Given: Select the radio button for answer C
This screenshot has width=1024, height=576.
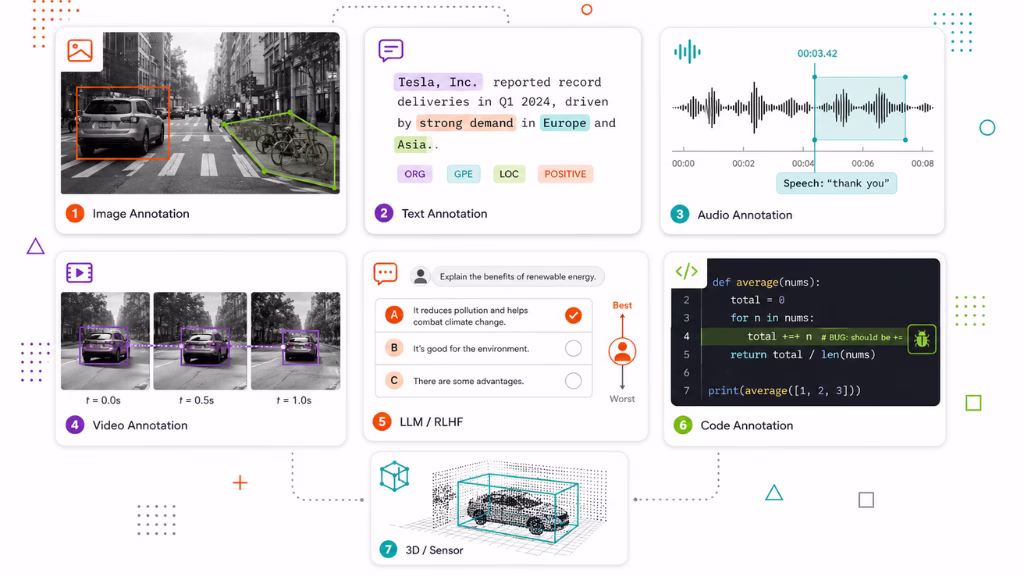Looking at the screenshot, I should pyautogui.click(x=573, y=381).
